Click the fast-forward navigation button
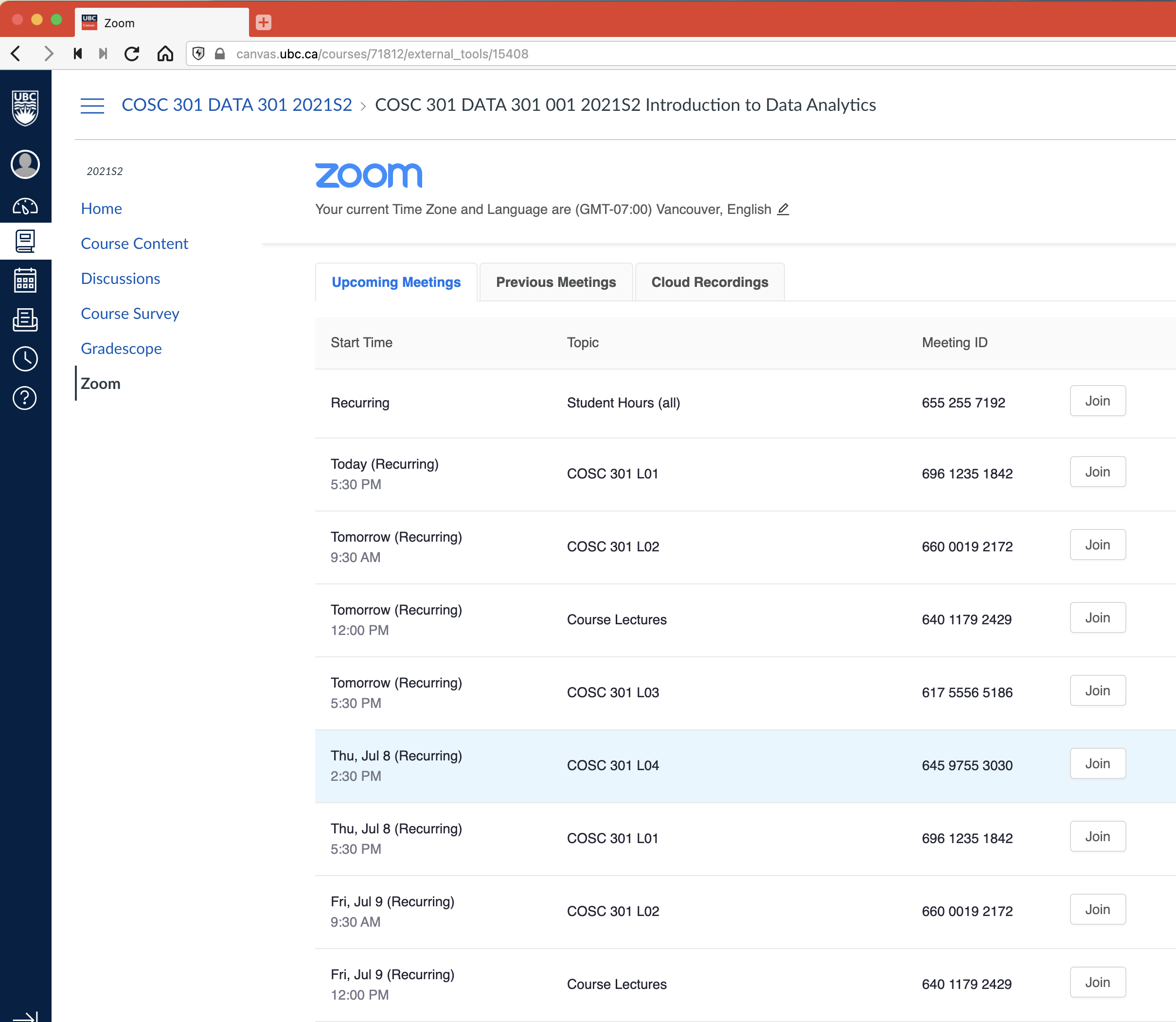Viewport: 1176px width, 1022px height. click(103, 53)
